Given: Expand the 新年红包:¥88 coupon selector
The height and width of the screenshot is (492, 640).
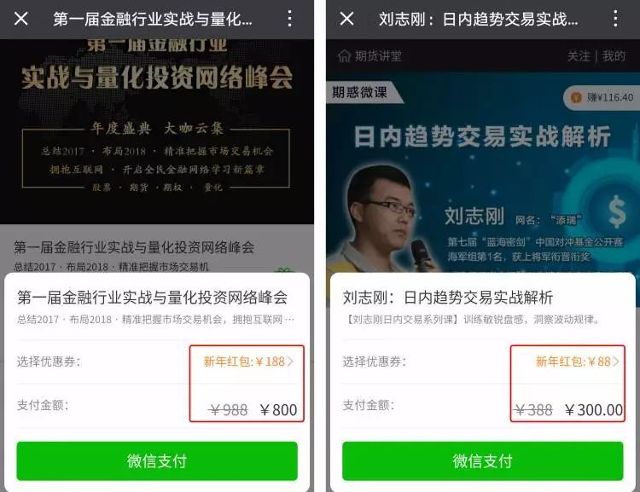Looking at the screenshot, I should click(577, 361).
